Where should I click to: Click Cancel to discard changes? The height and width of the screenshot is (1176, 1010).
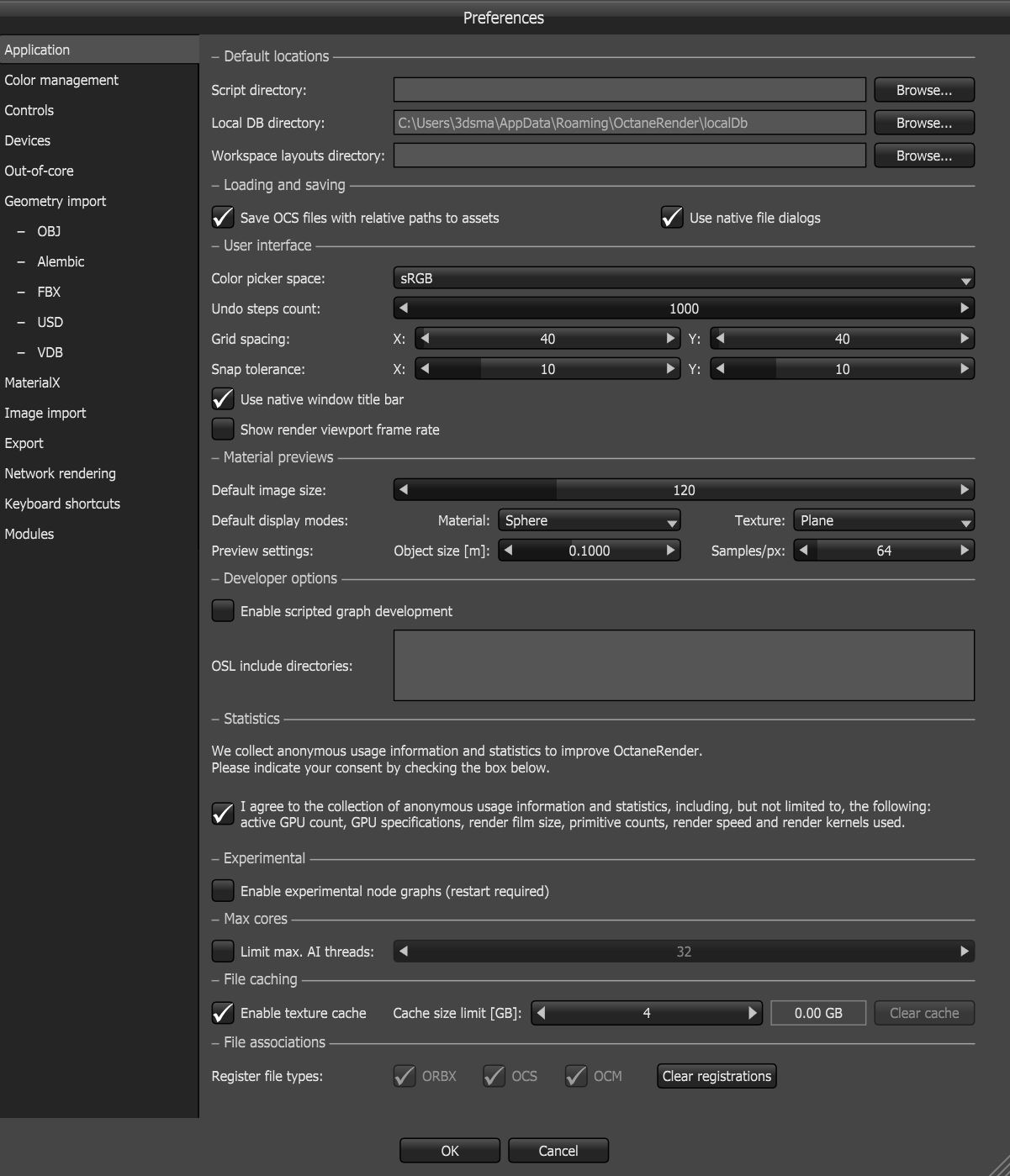(558, 1151)
